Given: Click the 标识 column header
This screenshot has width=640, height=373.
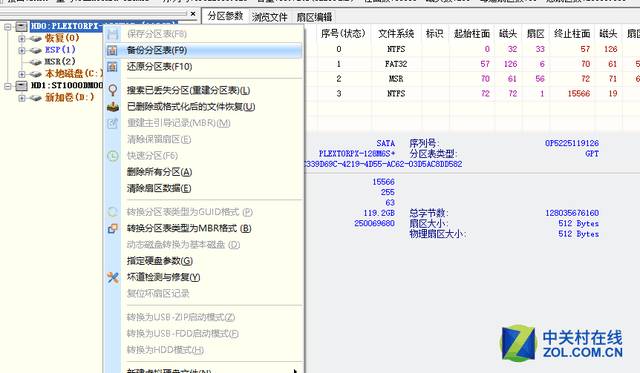Looking at the screenshot, I should (x=435, y=33).
